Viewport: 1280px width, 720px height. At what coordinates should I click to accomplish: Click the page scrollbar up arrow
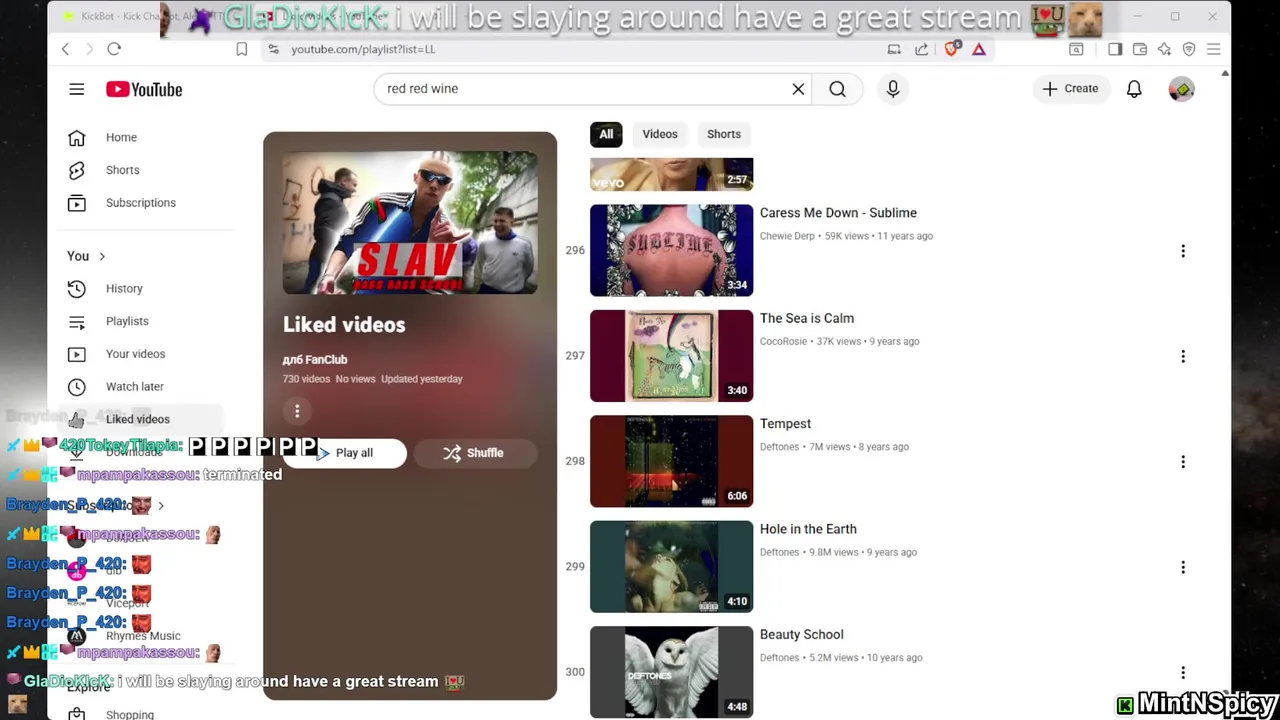point(1225,74)
